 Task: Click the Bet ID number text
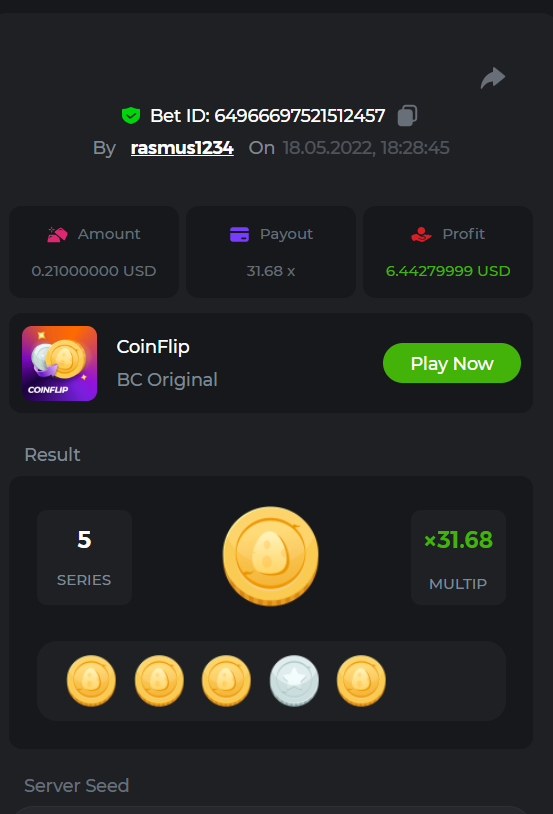300,116
